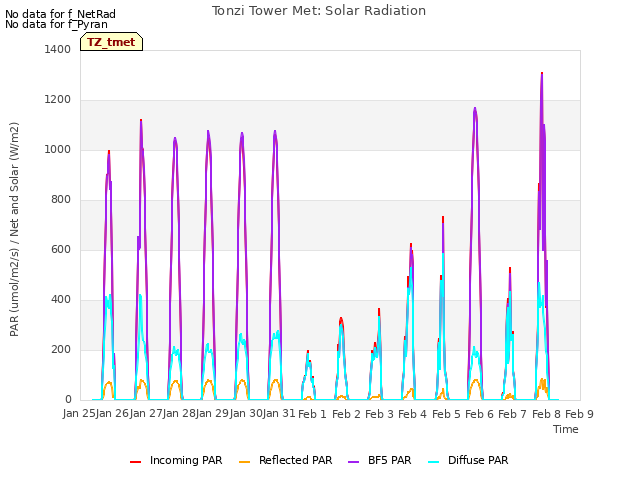Click the chart title Tonzi Tower Met: Solar Radiation
Viewport: 640px width, 480px height.
[x=319, y=11]
